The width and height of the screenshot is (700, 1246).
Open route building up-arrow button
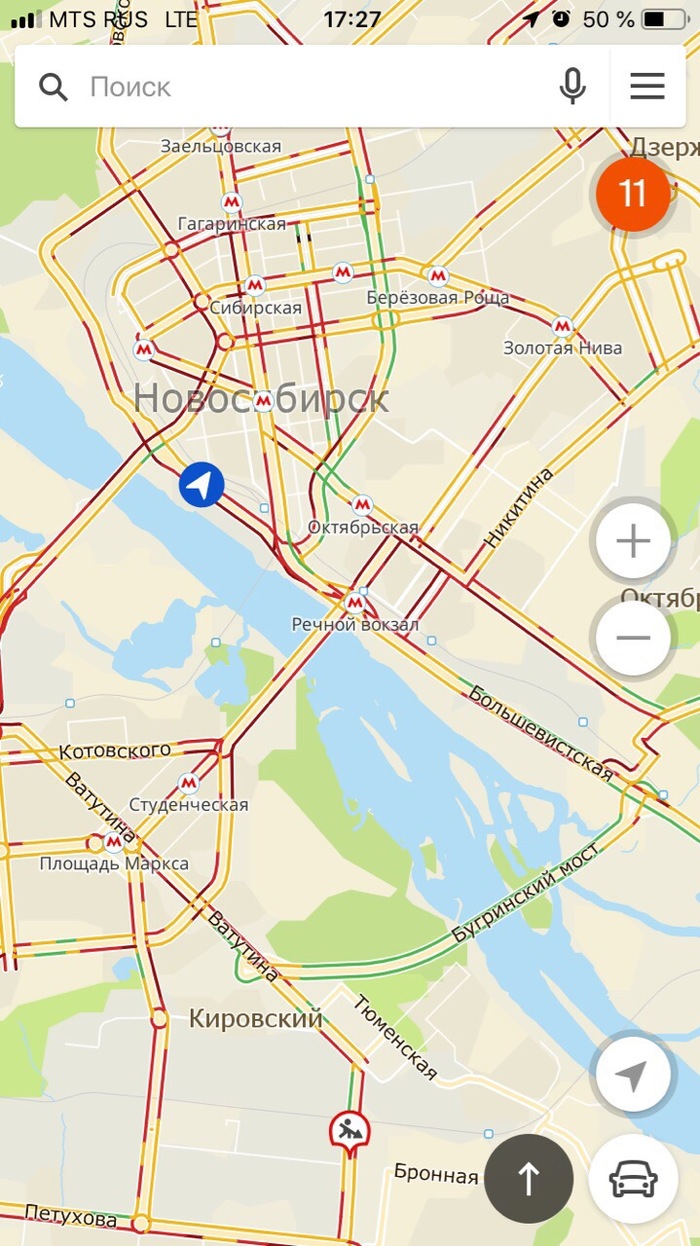529,1178
